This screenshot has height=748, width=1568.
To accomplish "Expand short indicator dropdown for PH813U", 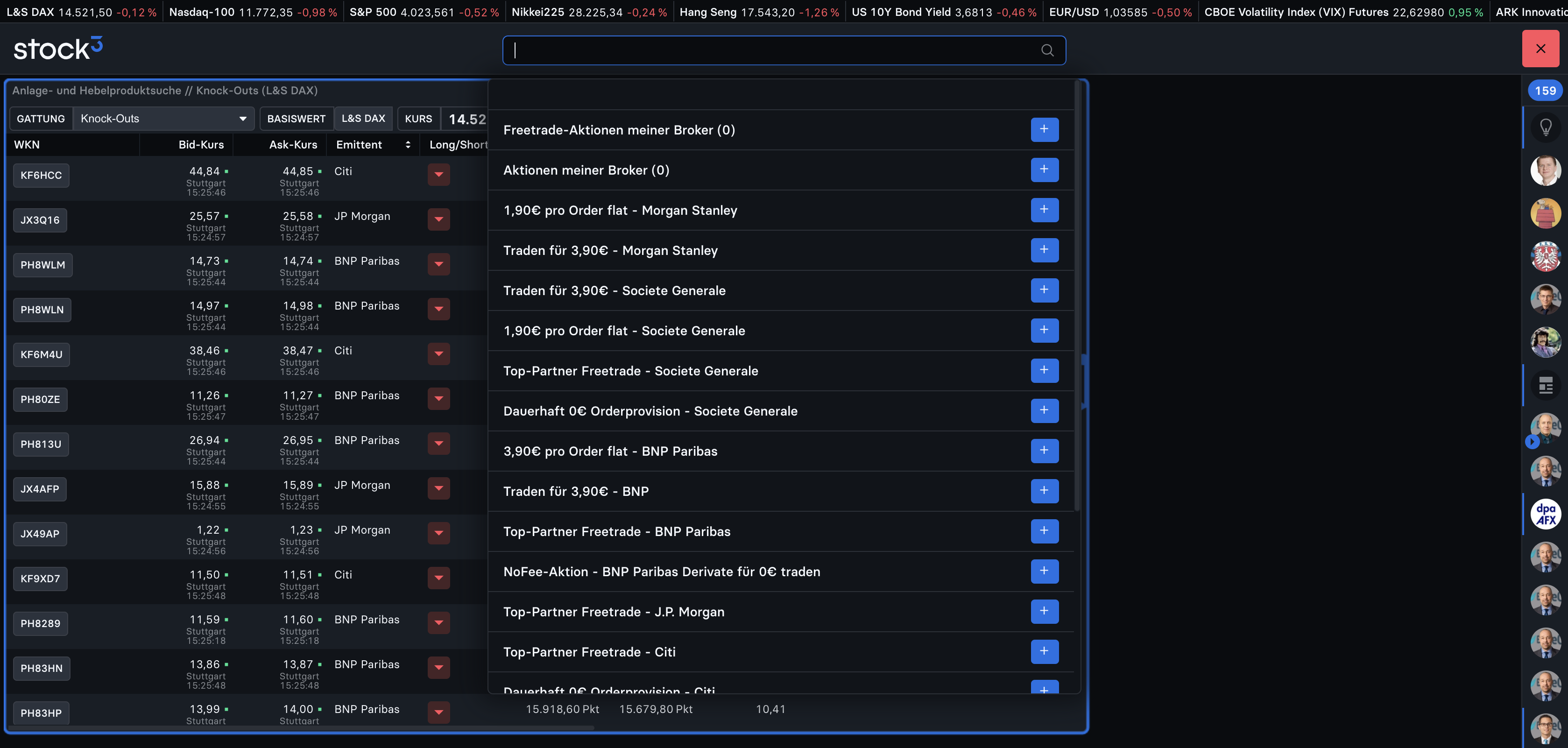I will click(438, 444).
